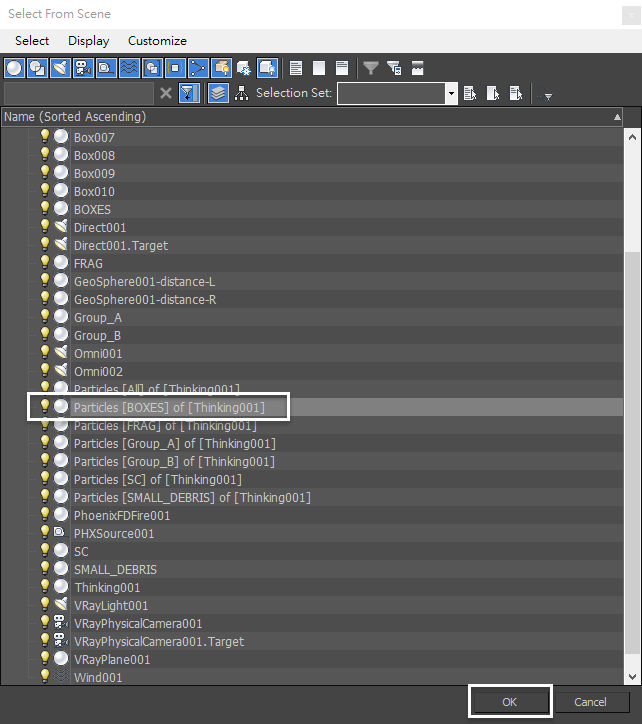Toggle the light bulb next to Wind001
Image resolution: width=642 pixels, height=724 pixels.
[x=45, y=676]
